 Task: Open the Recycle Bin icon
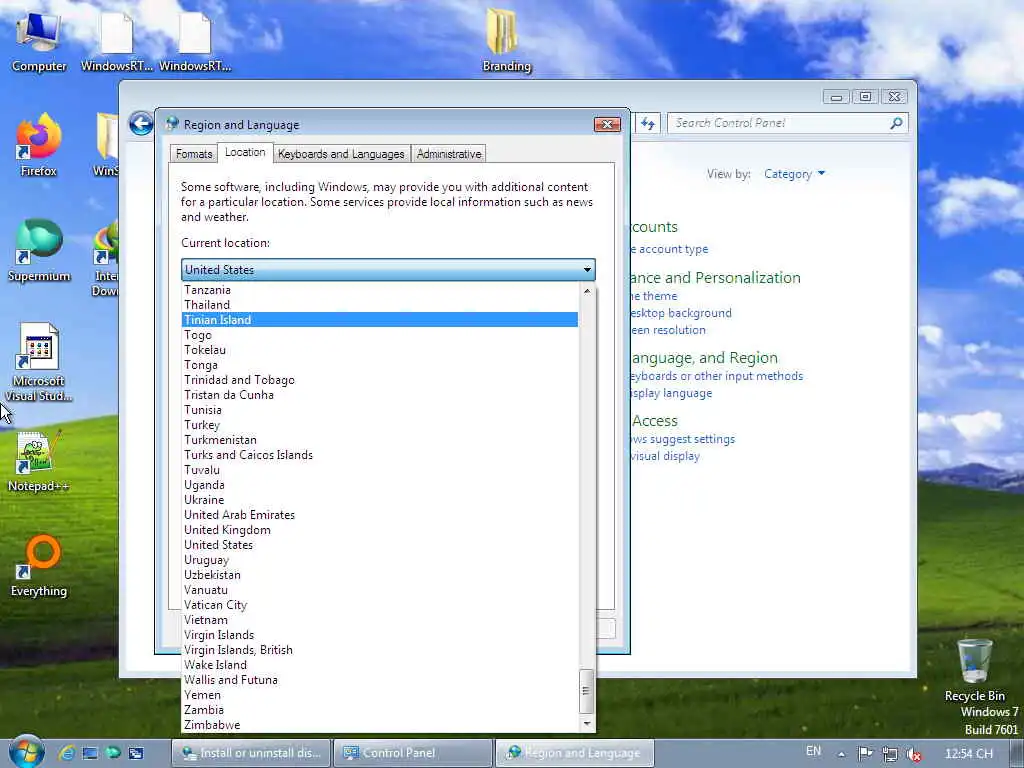(x=974, y=671)
